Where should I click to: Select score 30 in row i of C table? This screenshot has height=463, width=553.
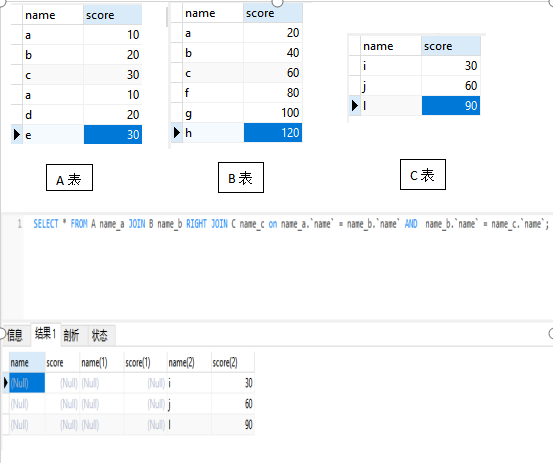click(451, 66)
